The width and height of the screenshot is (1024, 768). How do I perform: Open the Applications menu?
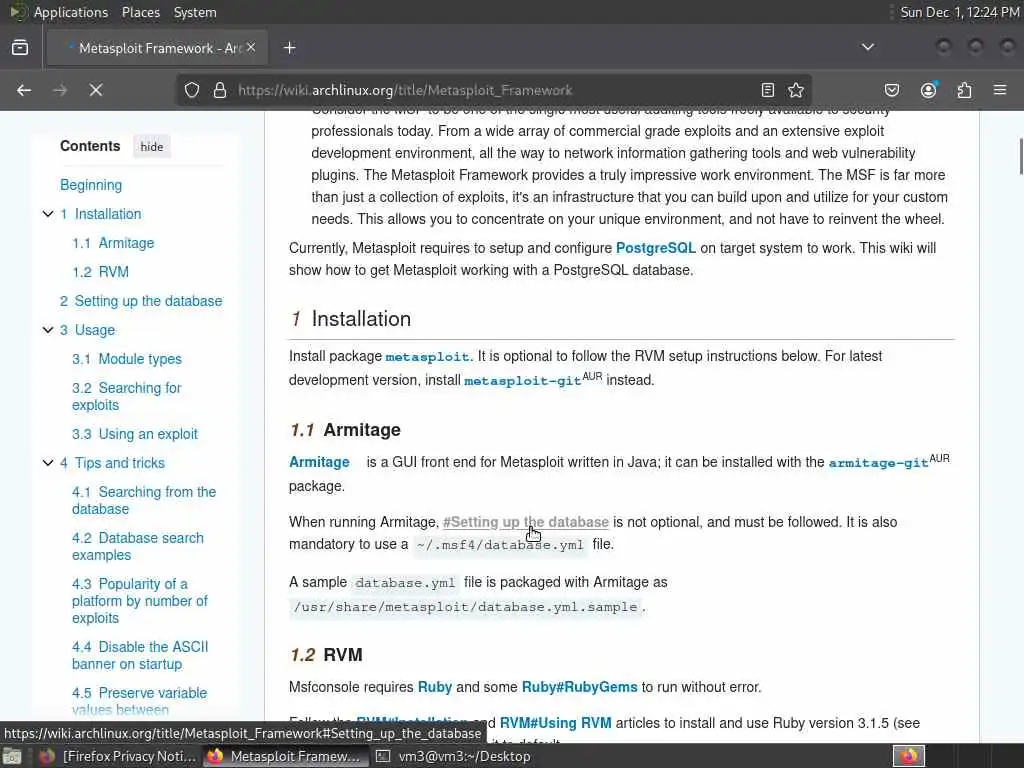71,12
